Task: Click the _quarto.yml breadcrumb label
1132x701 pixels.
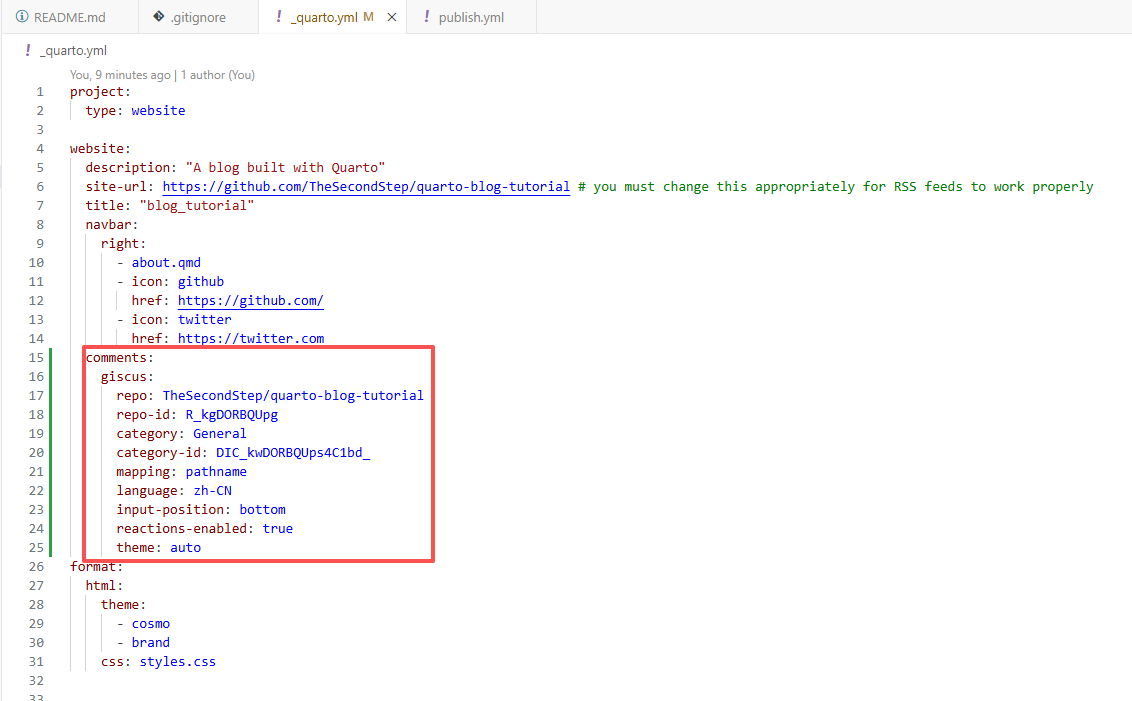Action: (73, 50)
